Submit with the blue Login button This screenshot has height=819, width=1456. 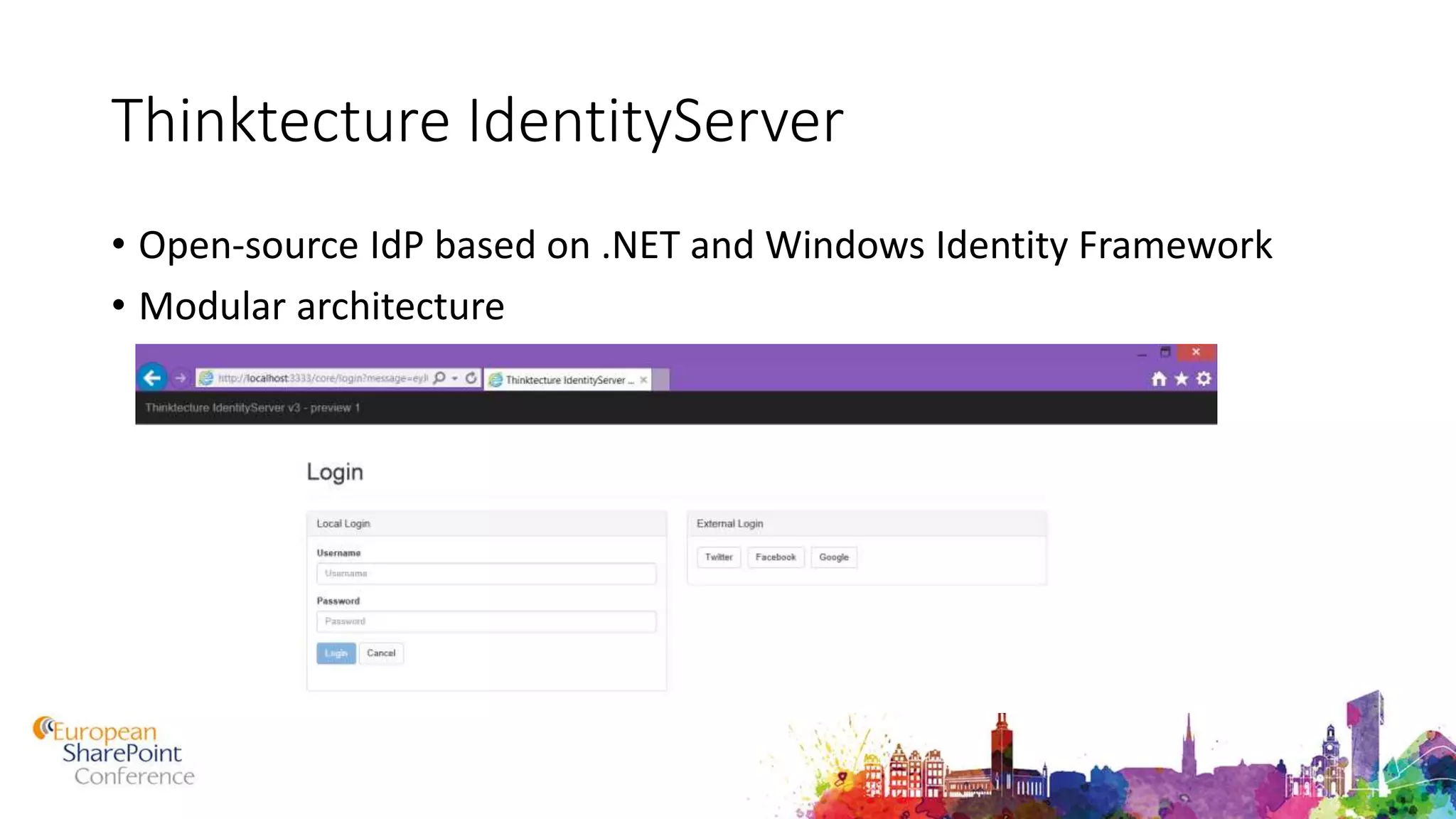coord(336,653)
